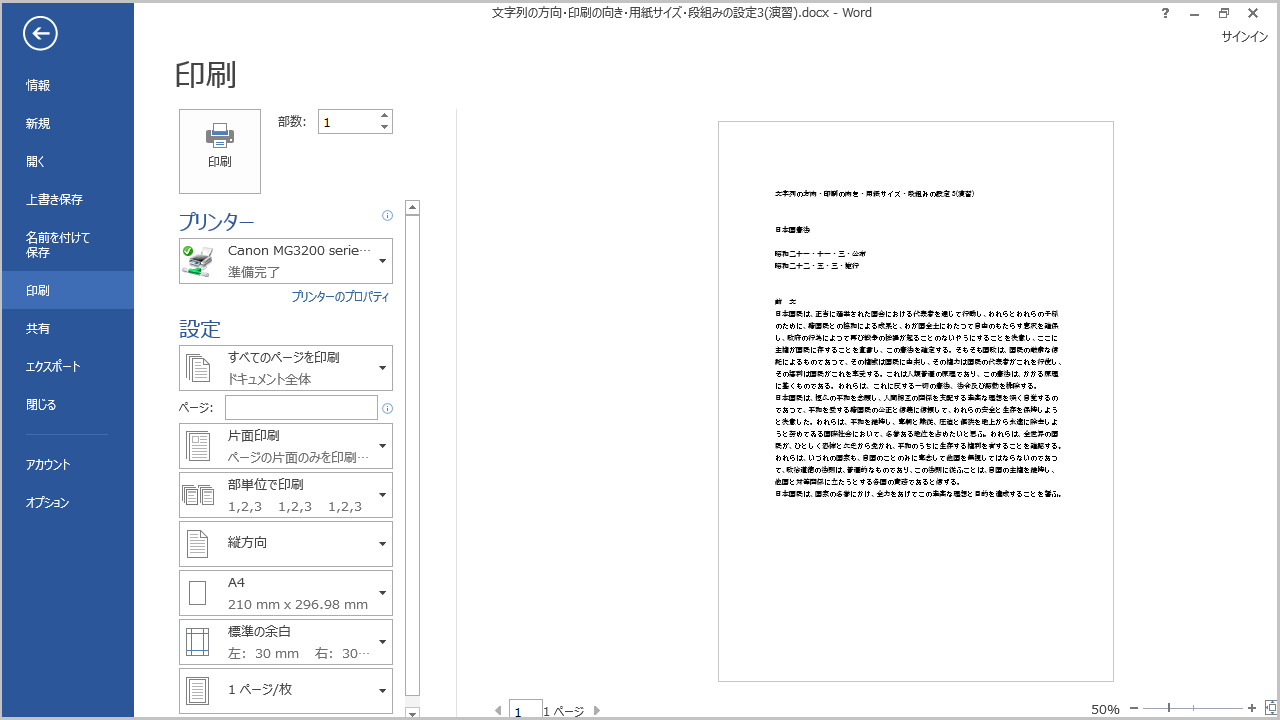The image size is (1280, 720).
Task: Click the preview zoom slider
Action: (1193, 708)
